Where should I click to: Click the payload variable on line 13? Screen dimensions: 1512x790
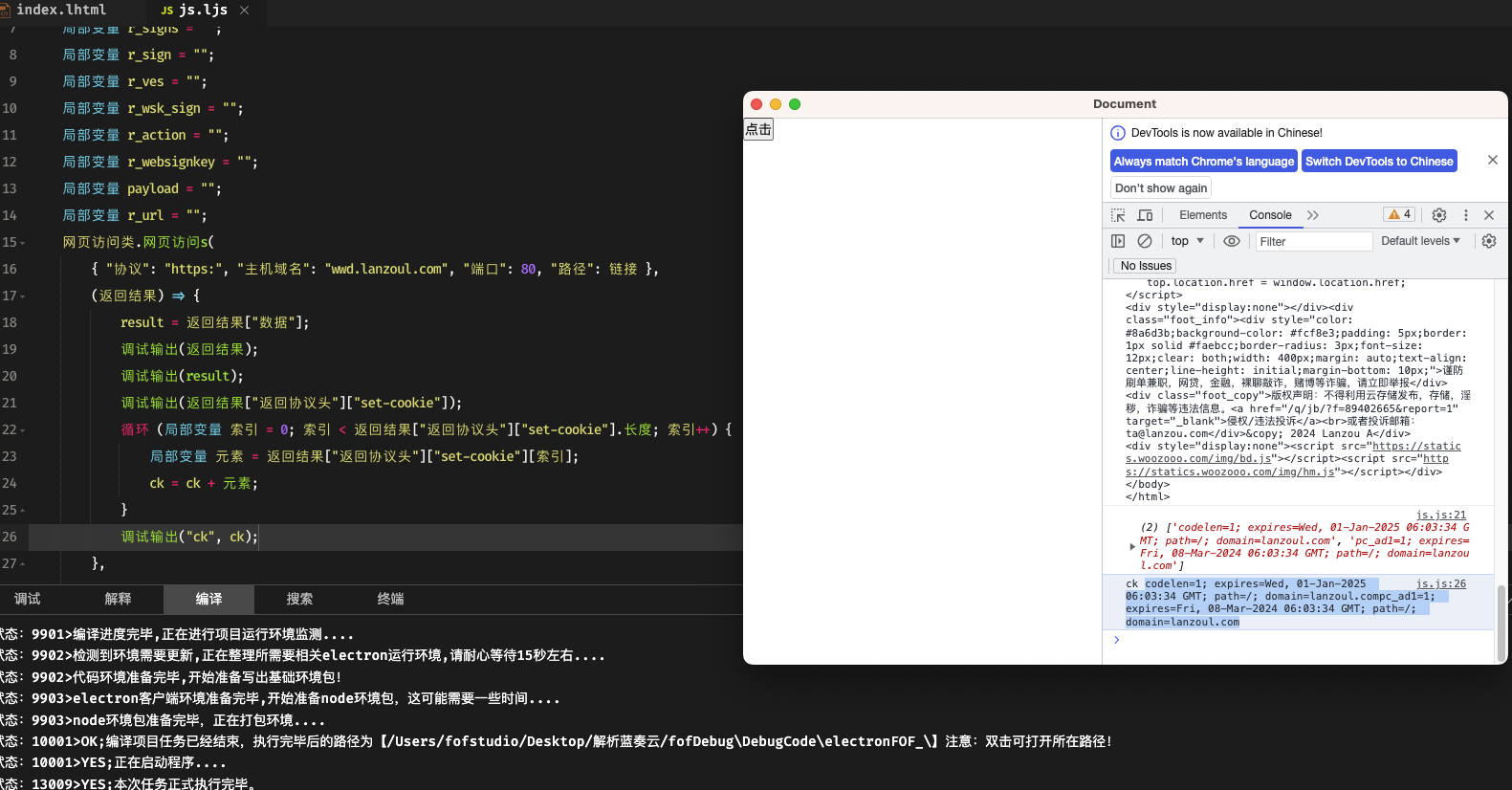pyautogui.click(x=153, y=189)
